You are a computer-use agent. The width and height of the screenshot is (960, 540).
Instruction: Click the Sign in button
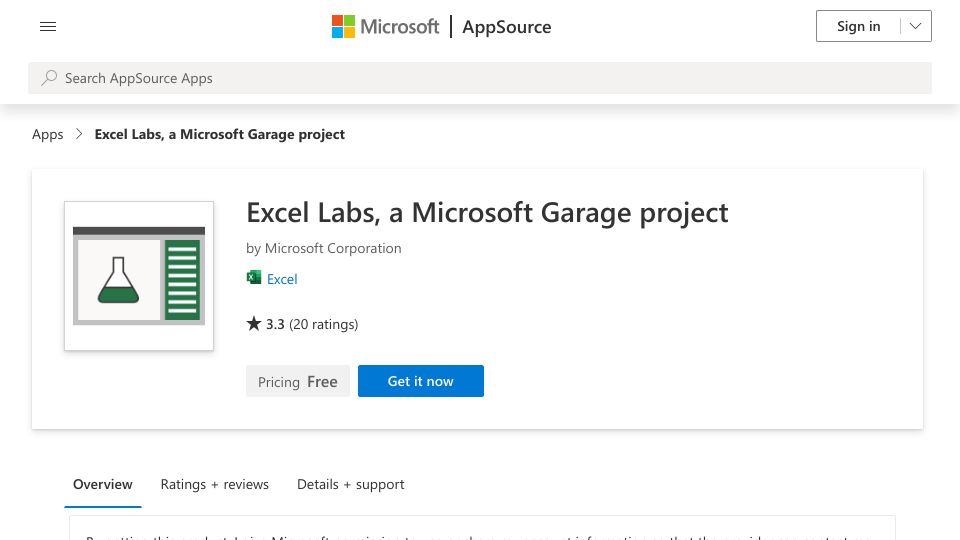(x=858, y=26)
